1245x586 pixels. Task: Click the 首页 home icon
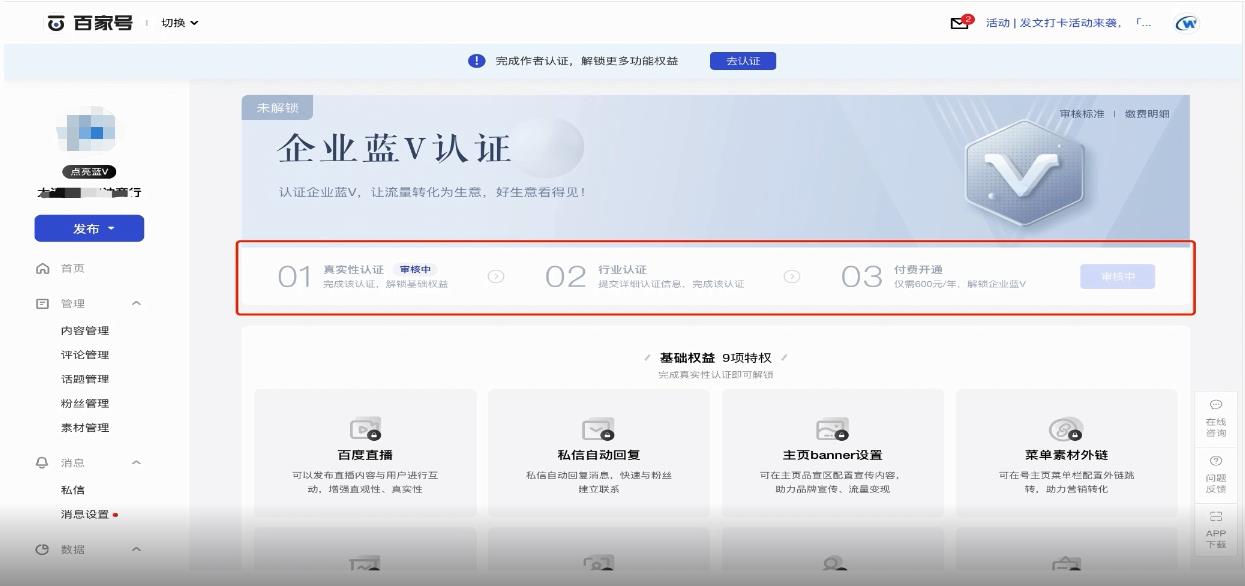pyautogui.click(x=42, y=269)
